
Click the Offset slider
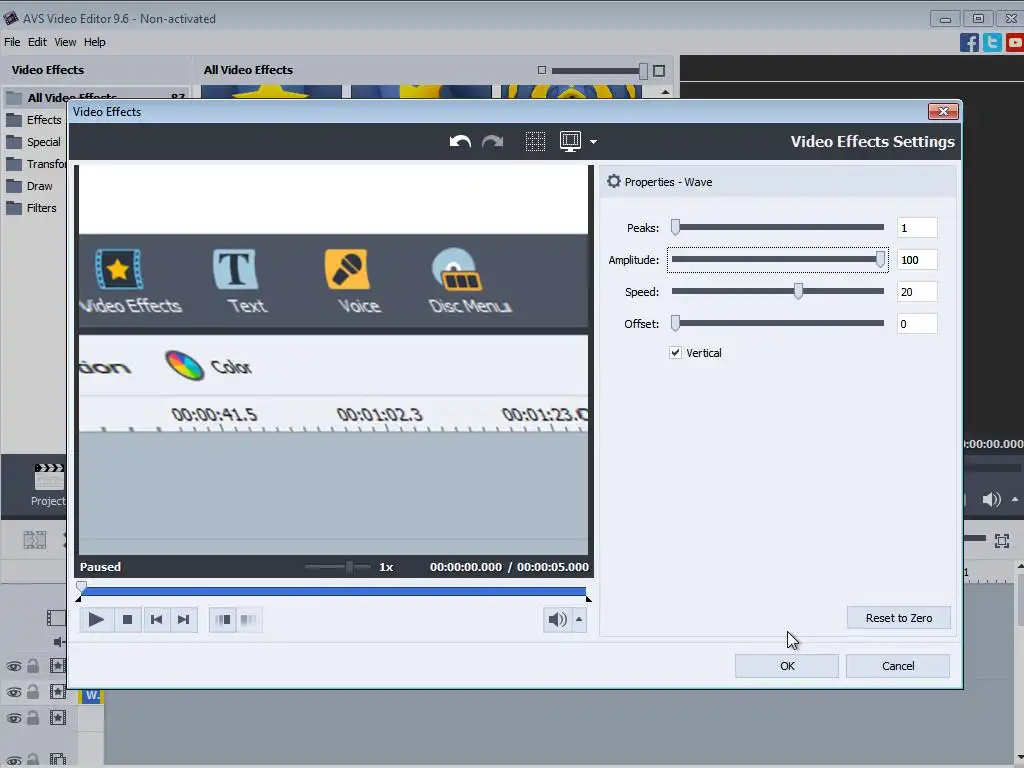(x=777, y=323)
